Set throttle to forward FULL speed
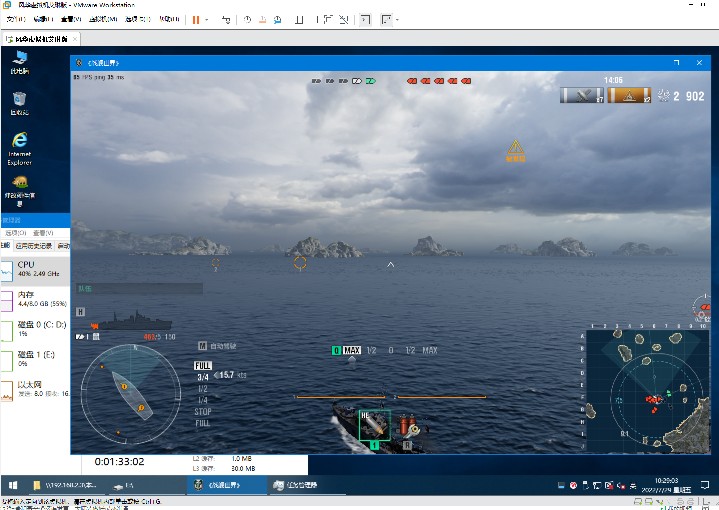719x510 pixels. [x=202, y=366]
